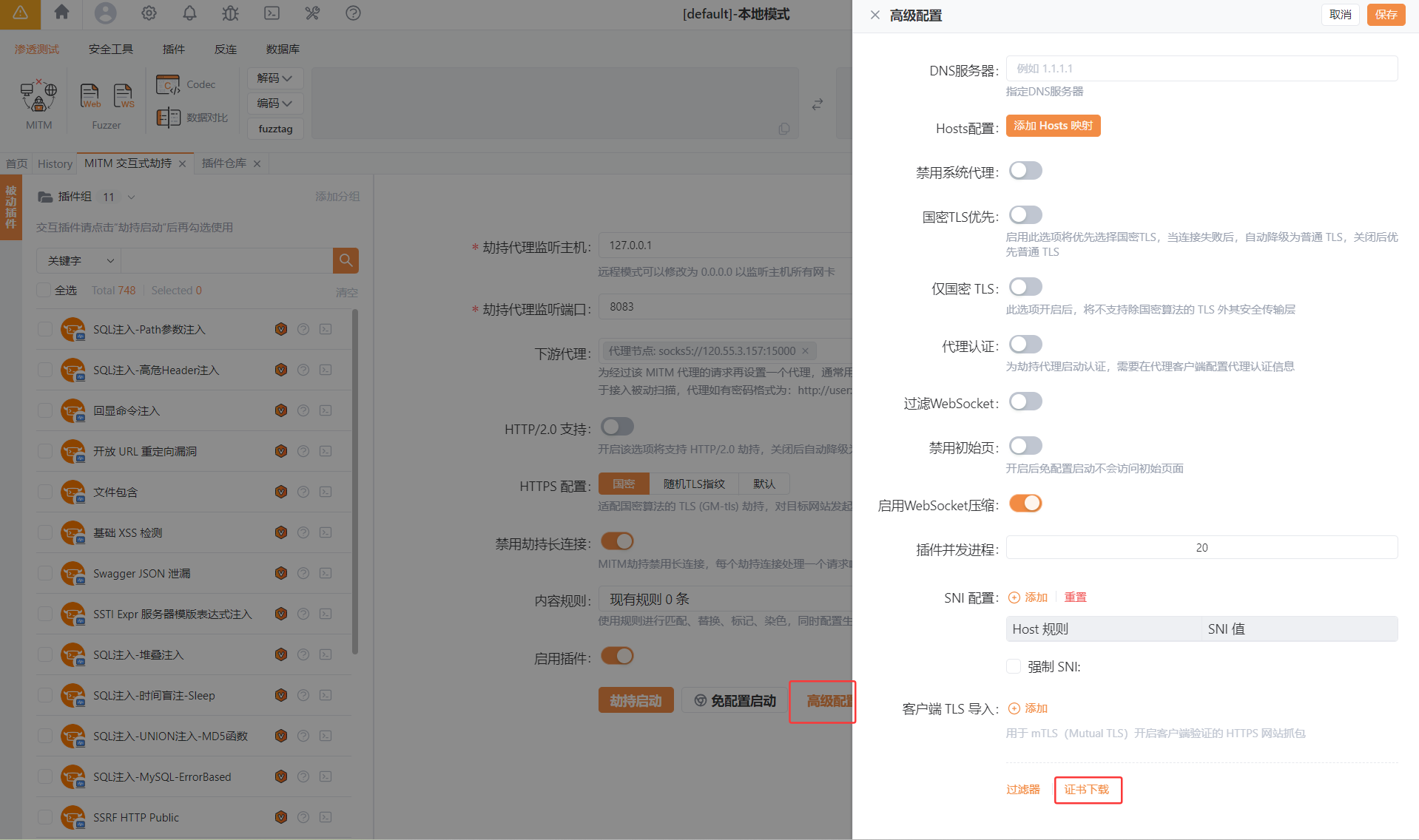Viewport: 1419px width, 840px height.
Task: Switch to the 插件仓库 tab
Action: (223, 163)
